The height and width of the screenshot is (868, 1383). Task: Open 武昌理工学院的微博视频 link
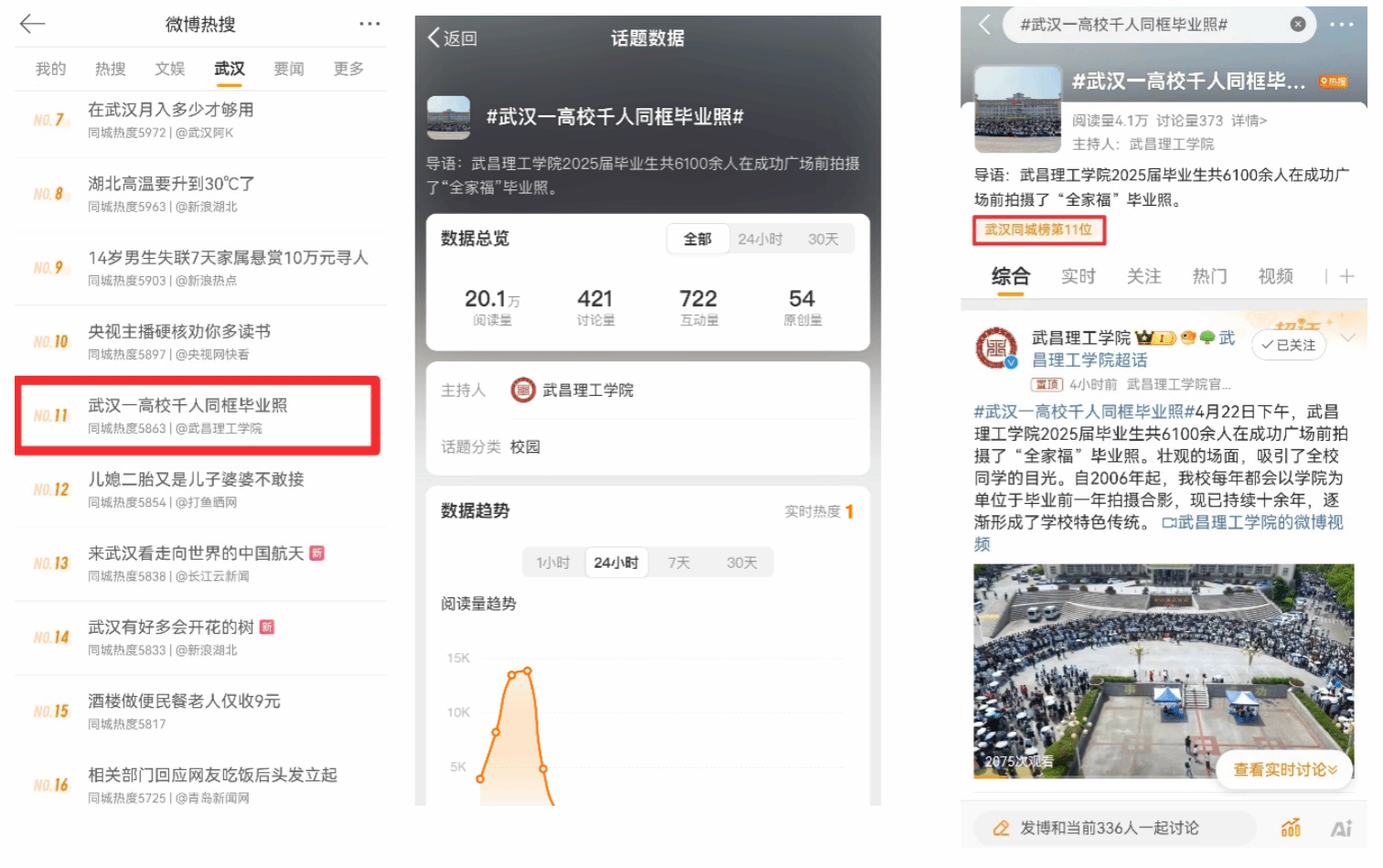point(1260,522)
